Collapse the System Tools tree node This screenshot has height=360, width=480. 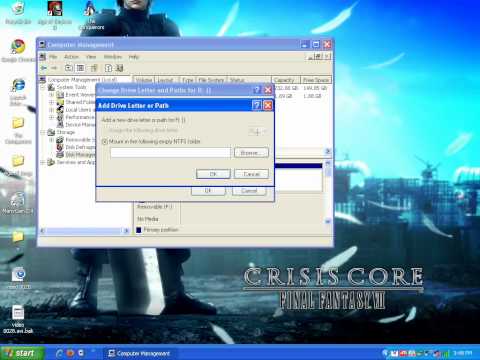[x=43, y=87]
